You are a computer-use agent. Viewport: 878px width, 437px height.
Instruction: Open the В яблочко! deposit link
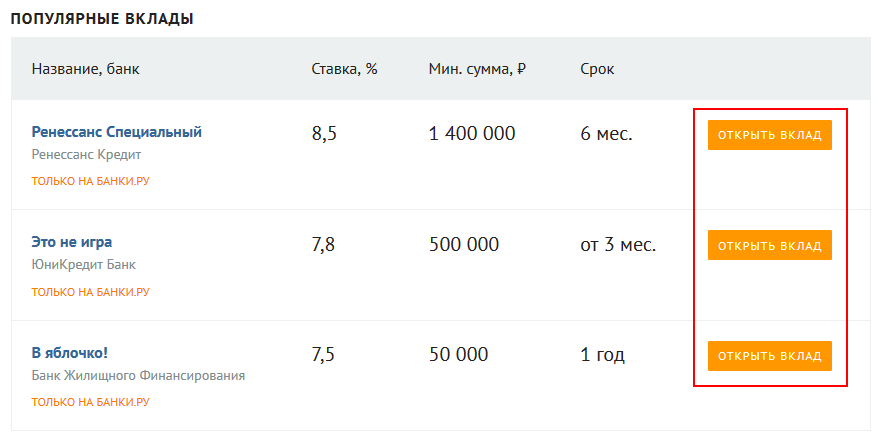(69, 354)
